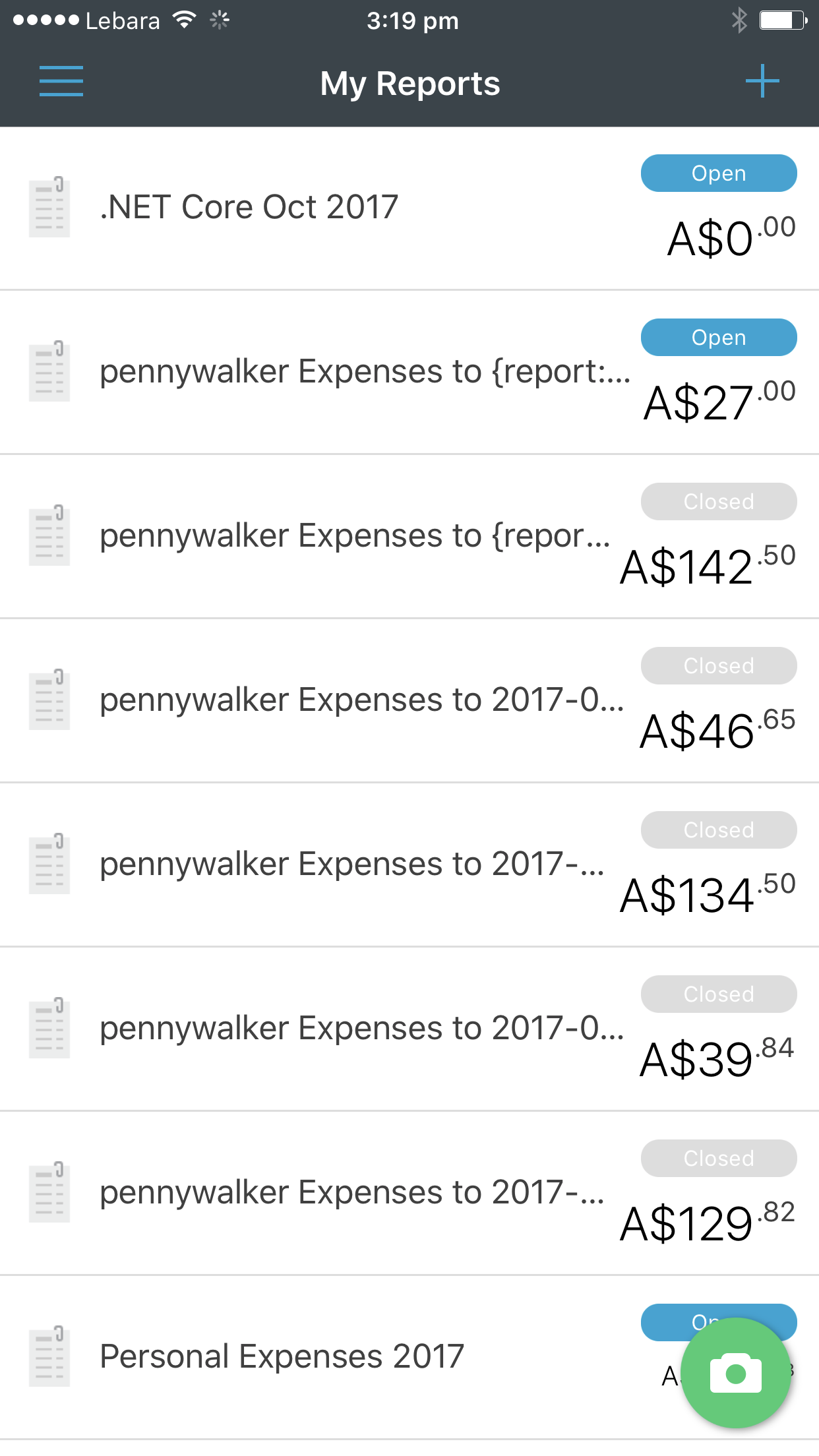Image resolution: width=819 pixels, height=1456 pixels.
Task: Tap the green camera button
Action: (735, 1373)
